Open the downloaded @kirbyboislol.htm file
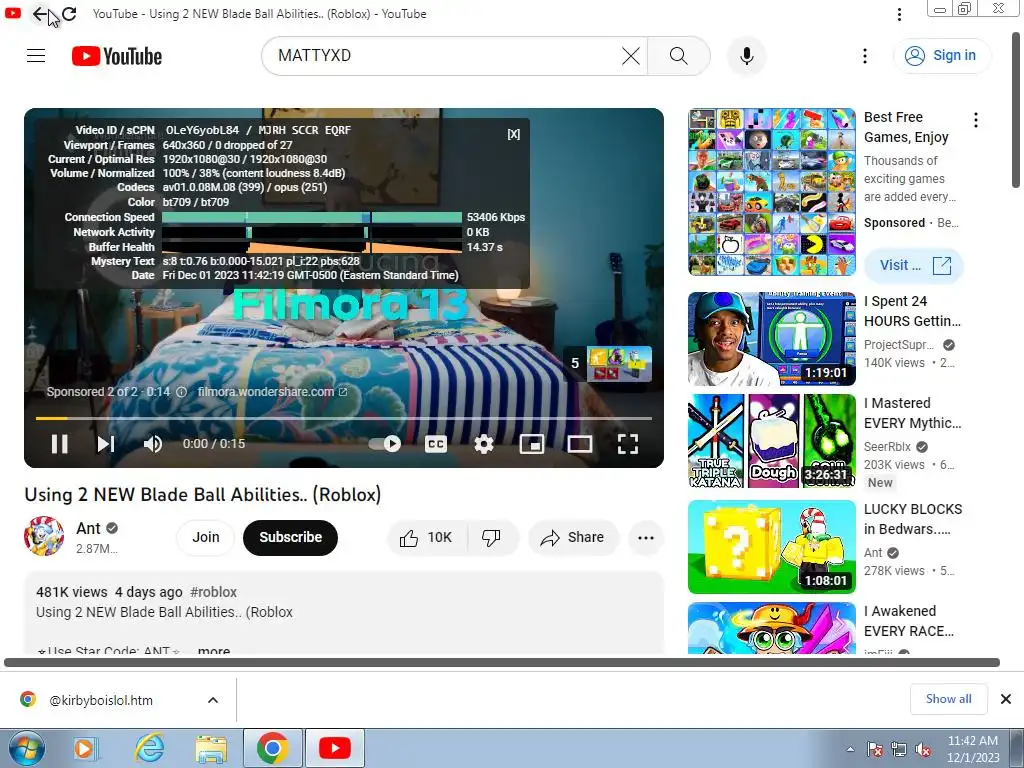This screenshot has height=768, width=1024. coord(101,700)
